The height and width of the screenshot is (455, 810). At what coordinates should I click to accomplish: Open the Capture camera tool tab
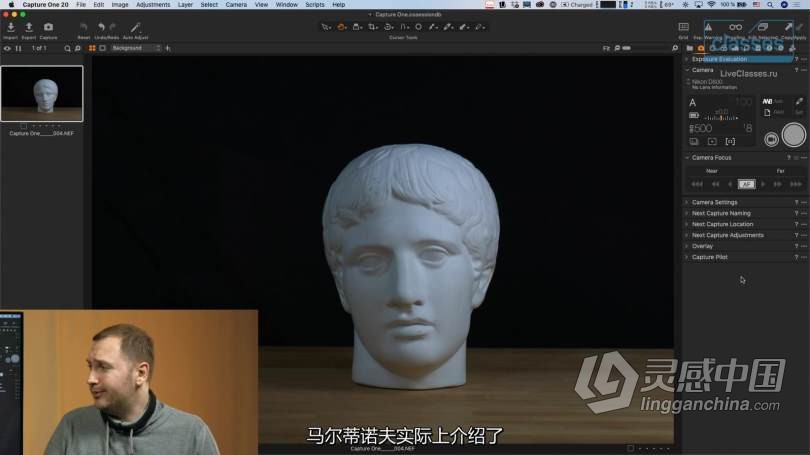(x=701, y=48)
